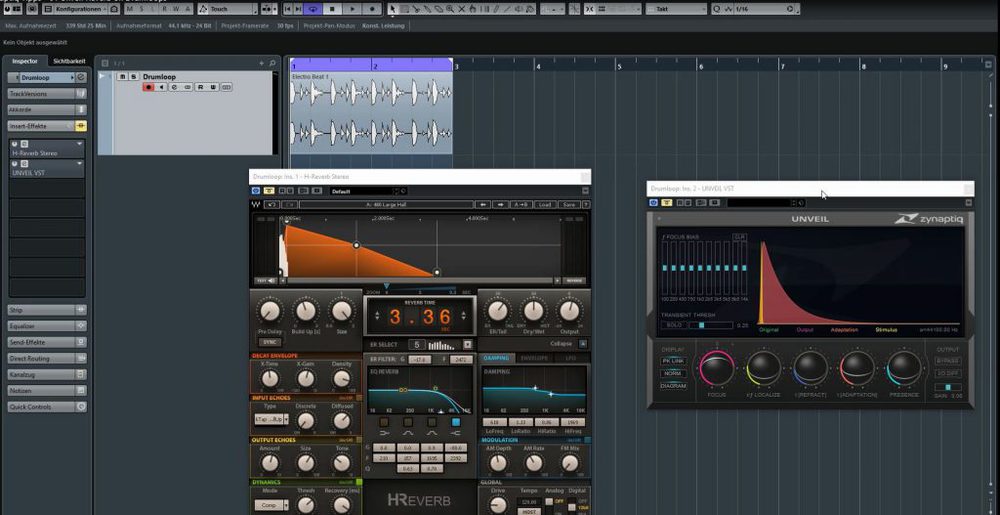This screenshot has width=1000, height=515.
Task: Click the undo arrow in H-Reverb toolbar
Action: (272, 205)
